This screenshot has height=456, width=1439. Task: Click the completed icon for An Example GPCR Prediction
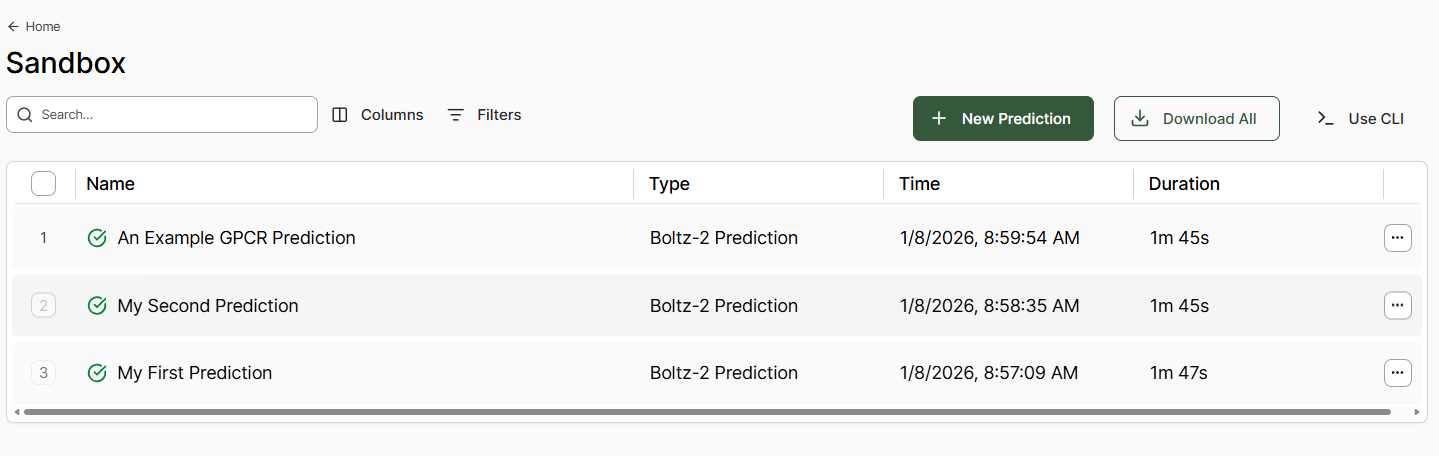[97, 238]
